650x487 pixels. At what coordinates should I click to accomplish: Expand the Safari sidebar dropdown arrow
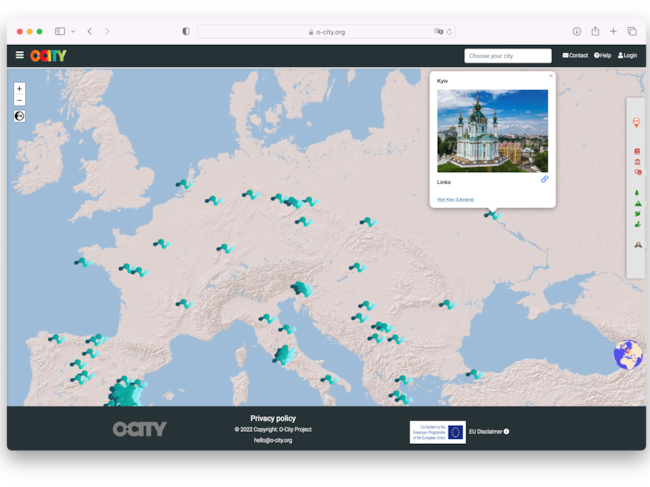coord(73,32)
